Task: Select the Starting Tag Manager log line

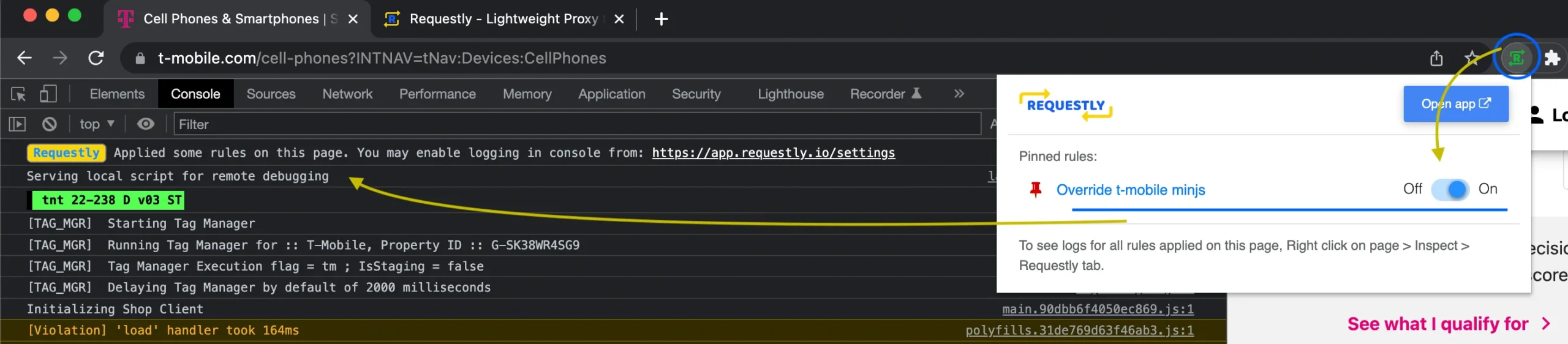Action: click(141, 223)
